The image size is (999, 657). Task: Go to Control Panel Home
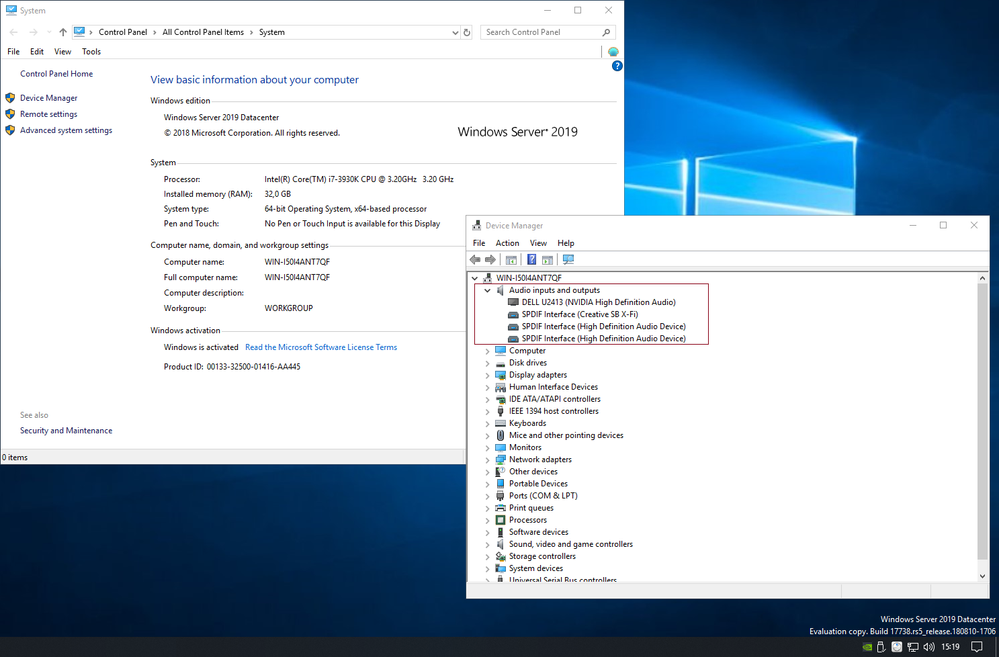coord(56,74)
